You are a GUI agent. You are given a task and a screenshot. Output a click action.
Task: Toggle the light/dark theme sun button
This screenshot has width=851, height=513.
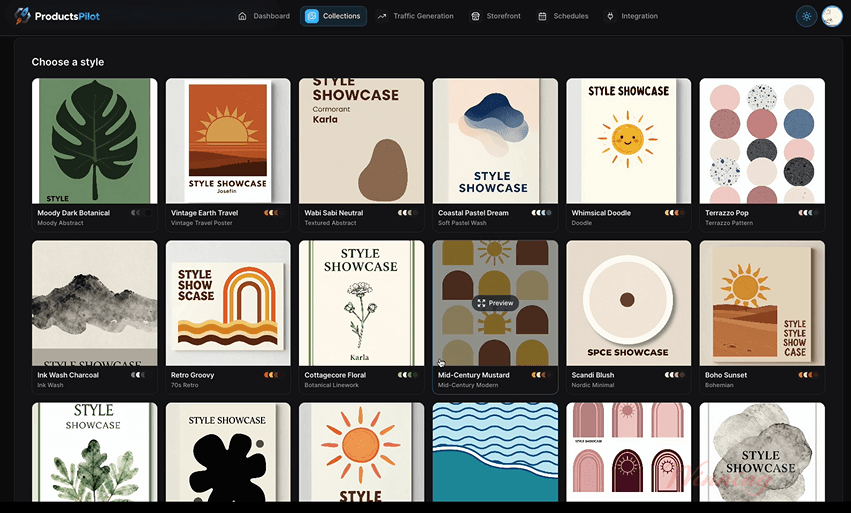click(806, 16)
